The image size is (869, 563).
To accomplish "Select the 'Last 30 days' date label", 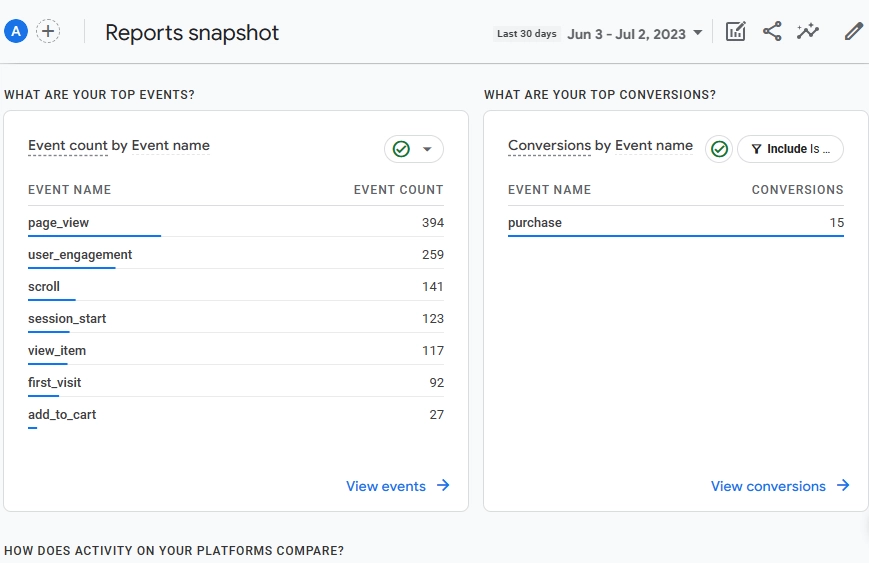I will (526, 34).
